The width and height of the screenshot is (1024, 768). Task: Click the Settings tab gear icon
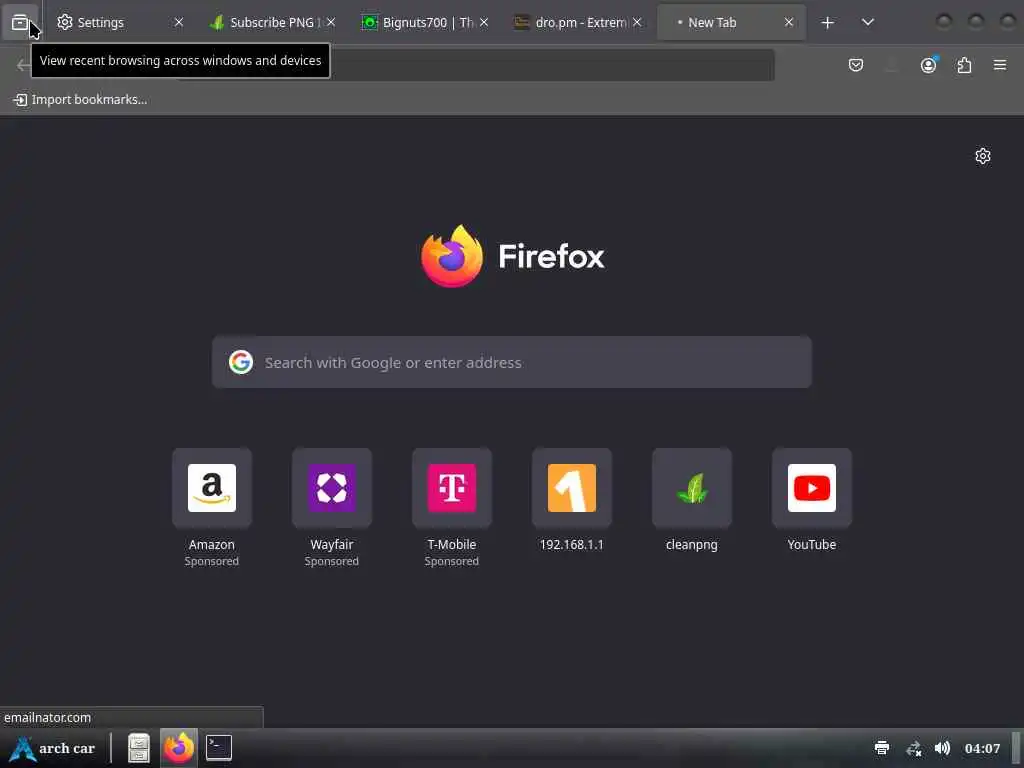pyautogui.click(x=65, y=22)
